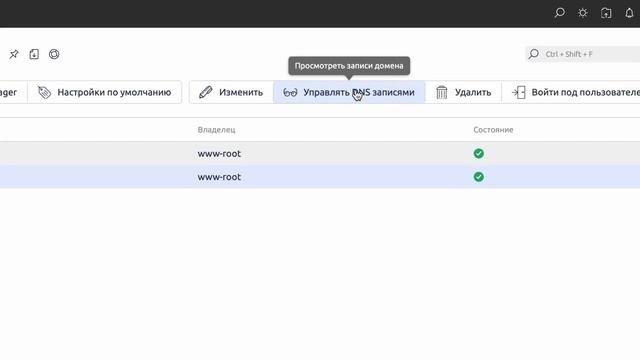Viewport: 640px width, 360px height.
Task: Sort by the Состояние column header
Action: click(493, 130)
